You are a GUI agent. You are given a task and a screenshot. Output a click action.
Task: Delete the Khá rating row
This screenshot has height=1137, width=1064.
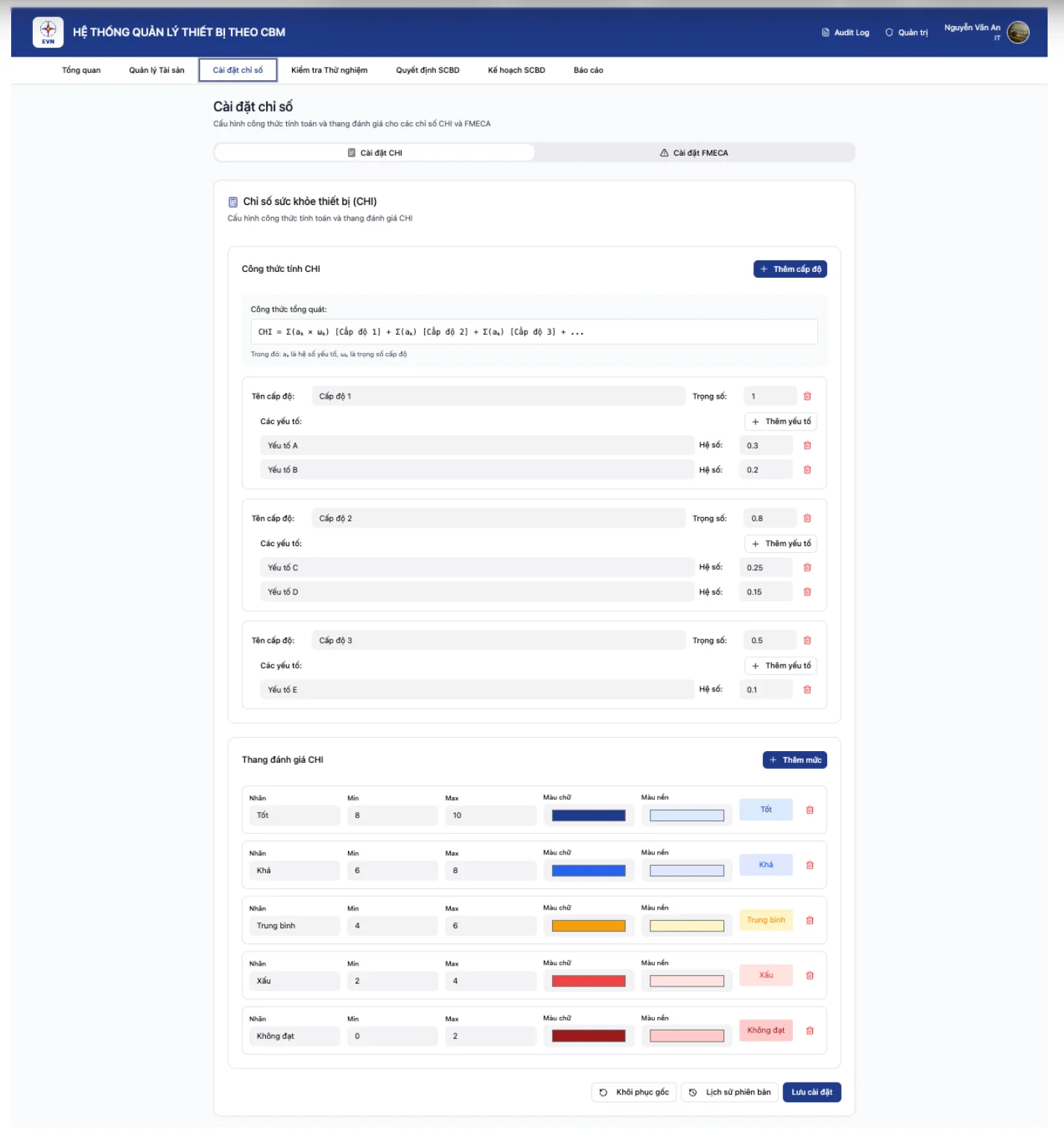(x=810, y=865)
